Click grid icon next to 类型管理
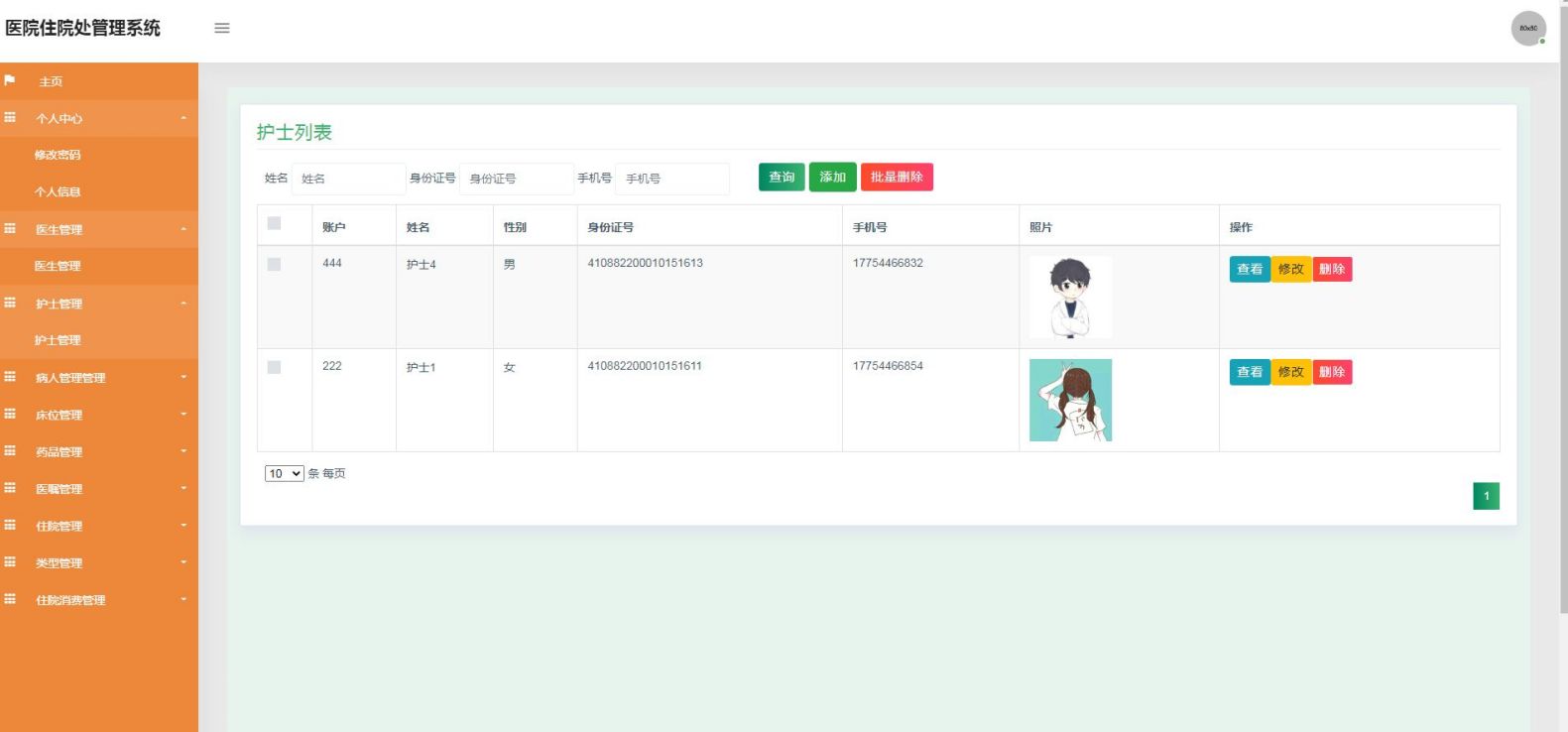 tap(10, 561)
